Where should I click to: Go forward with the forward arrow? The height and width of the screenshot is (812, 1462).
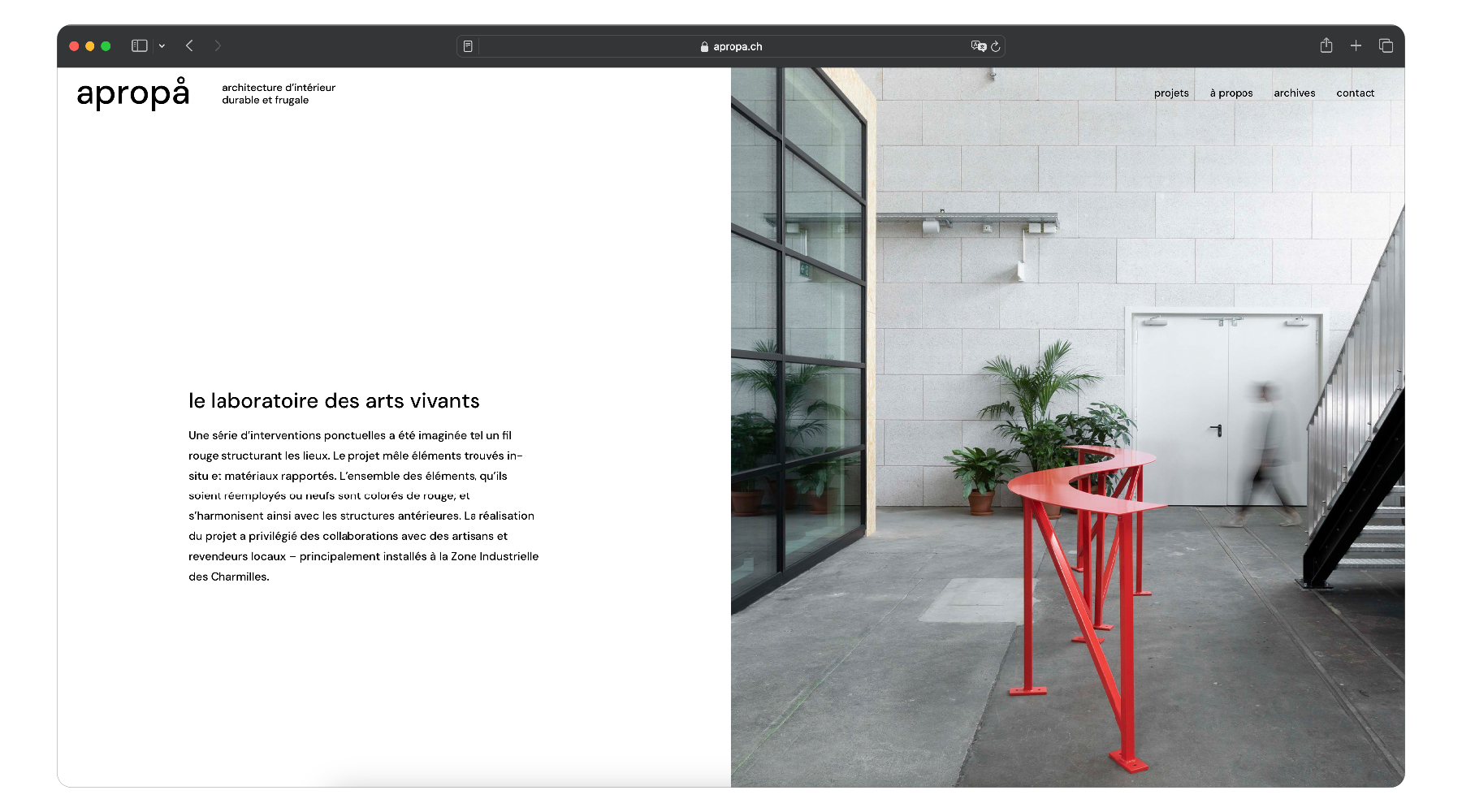(218, 46)
